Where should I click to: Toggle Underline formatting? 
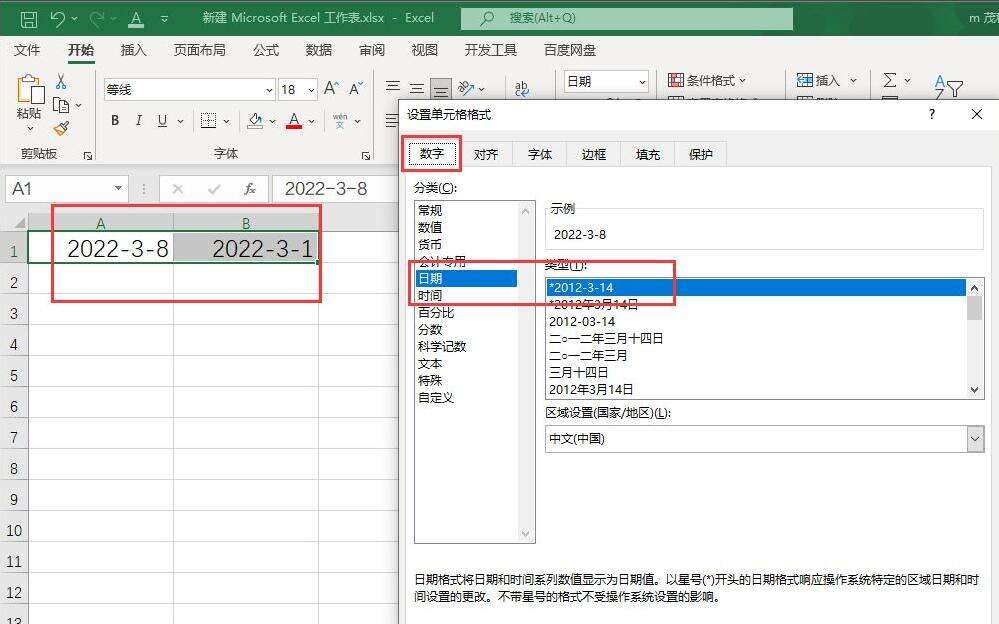[x=163, y=121]
